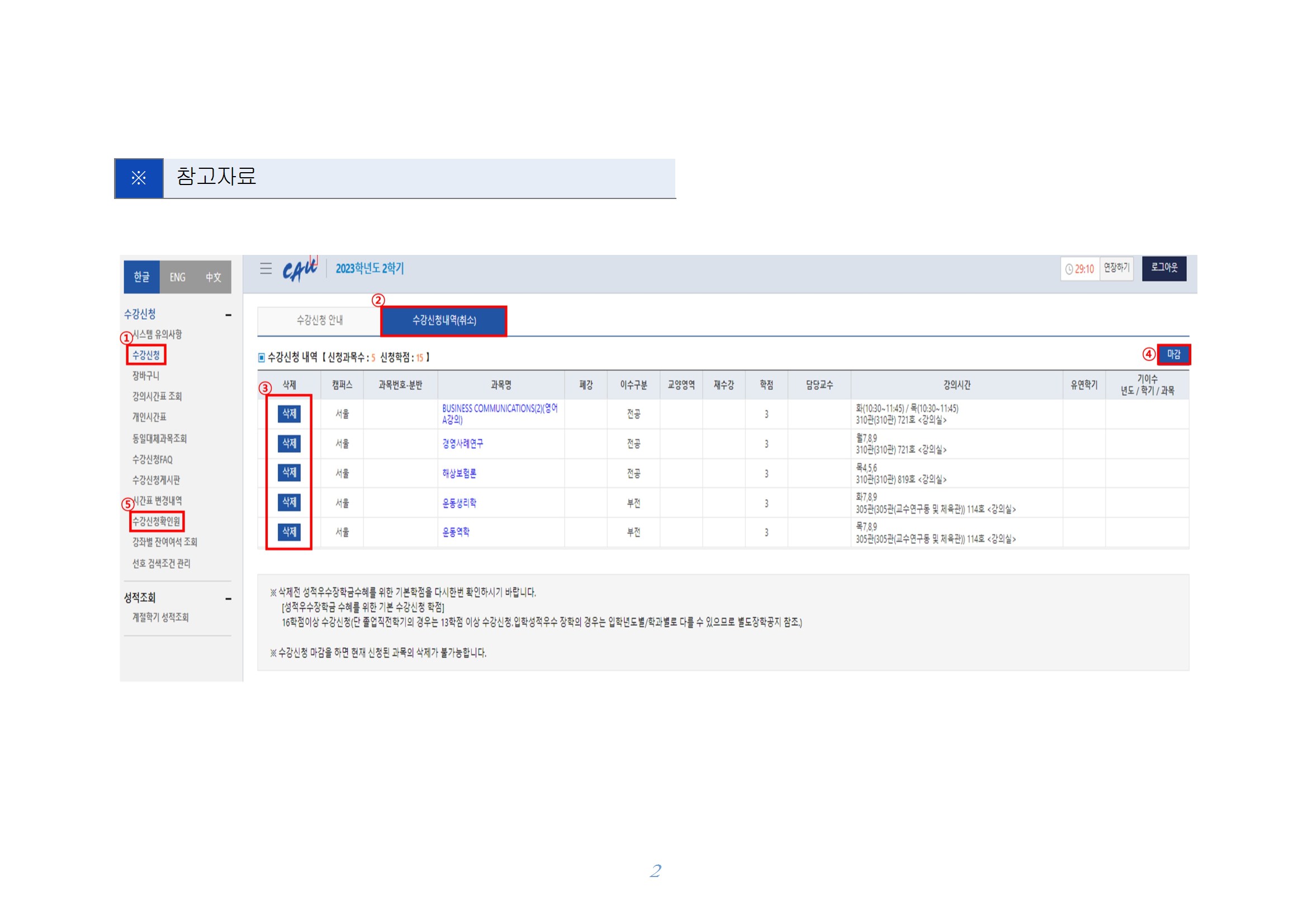
Task: Collapse the 수강신청 sidebar section
Action: pyautogui.click(x=228, y=315)
